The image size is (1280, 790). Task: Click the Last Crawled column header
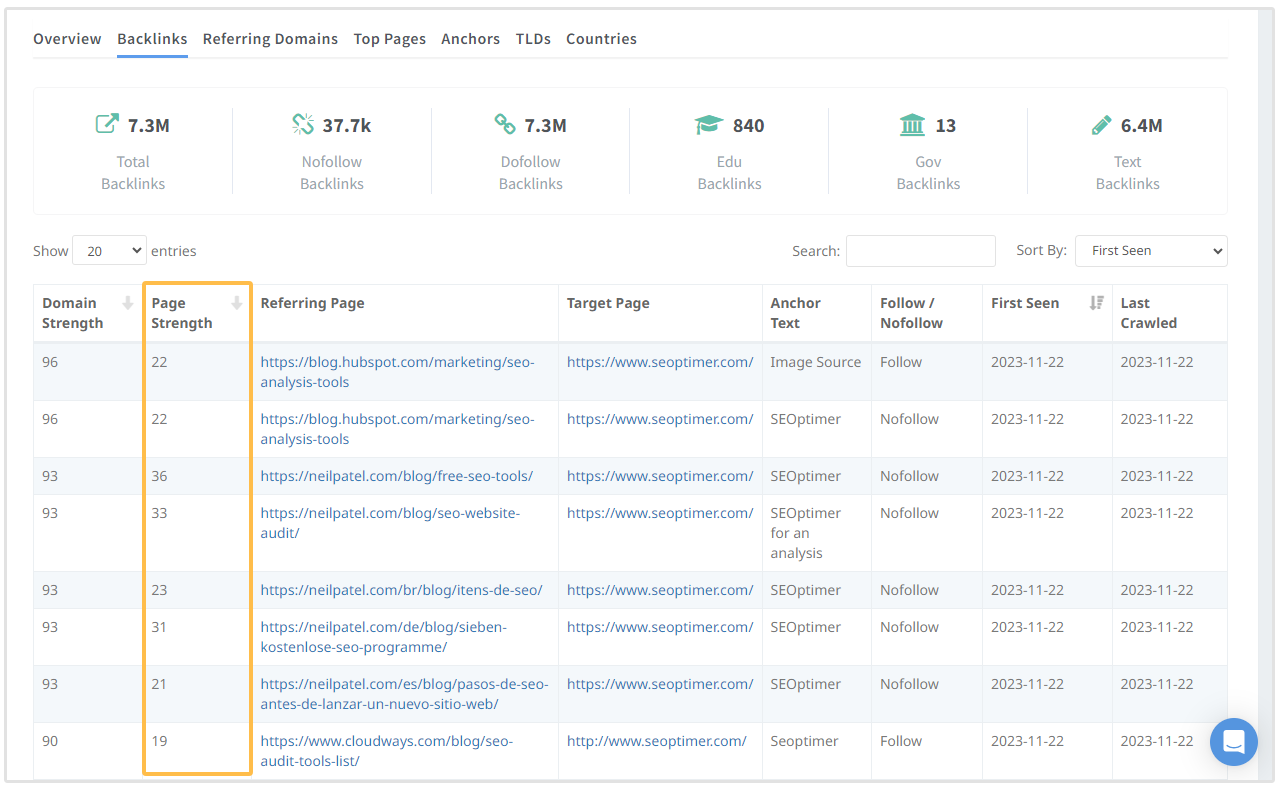click(1148, 313)
